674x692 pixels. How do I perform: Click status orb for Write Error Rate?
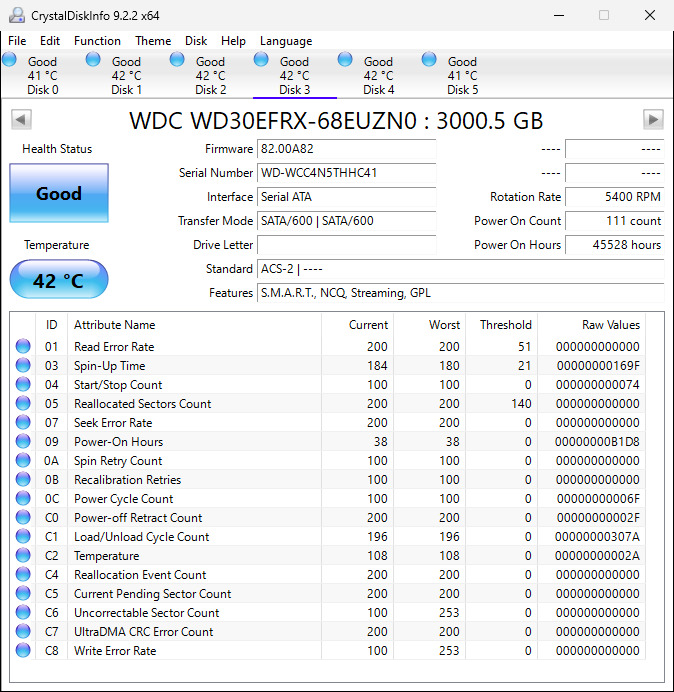click(x=23, y=650)
